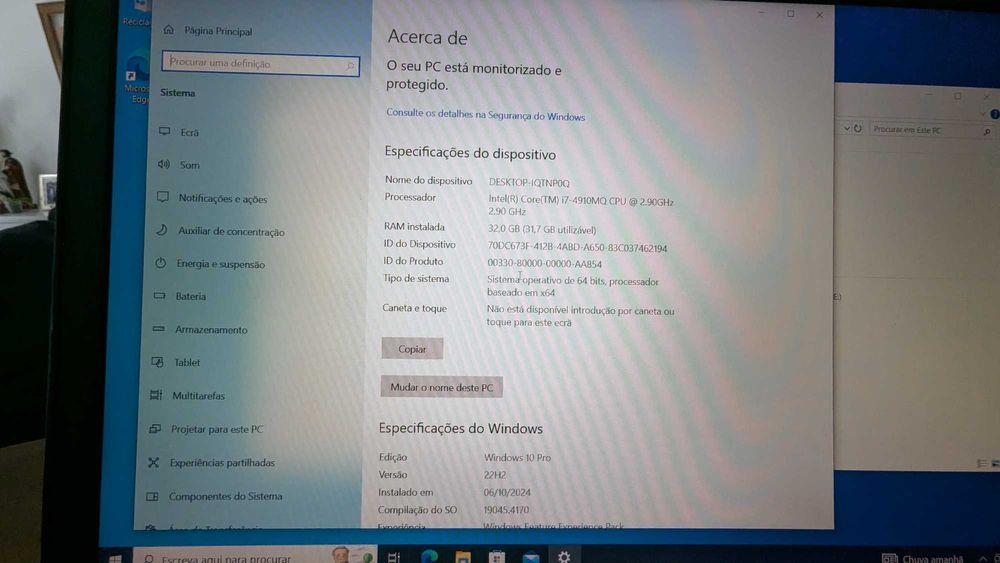Click system tray overflow chevron
The width and height of the screenshot is (1000, 563).
coord(982,559)
